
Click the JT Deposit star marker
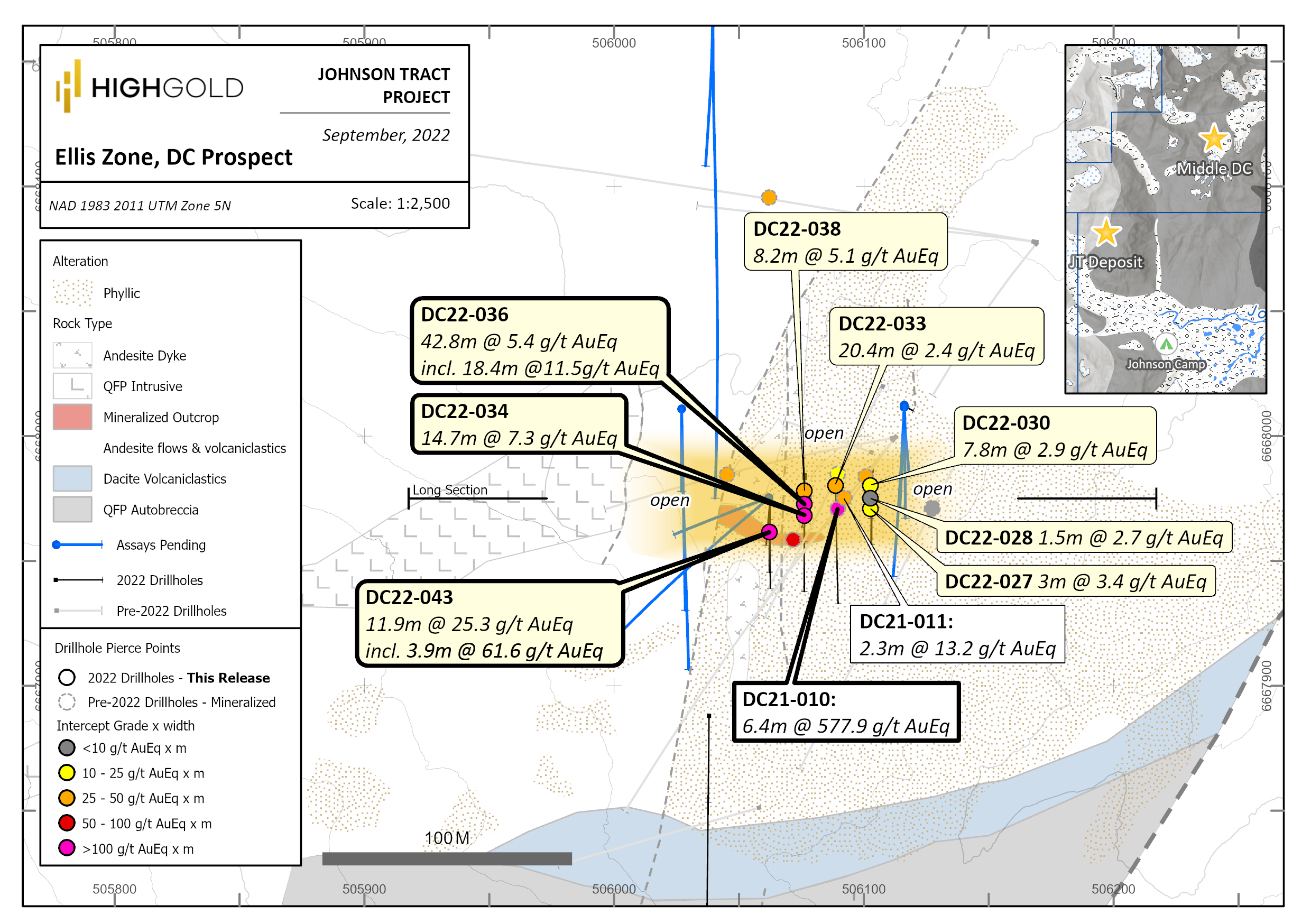[x=1106, y=233]
